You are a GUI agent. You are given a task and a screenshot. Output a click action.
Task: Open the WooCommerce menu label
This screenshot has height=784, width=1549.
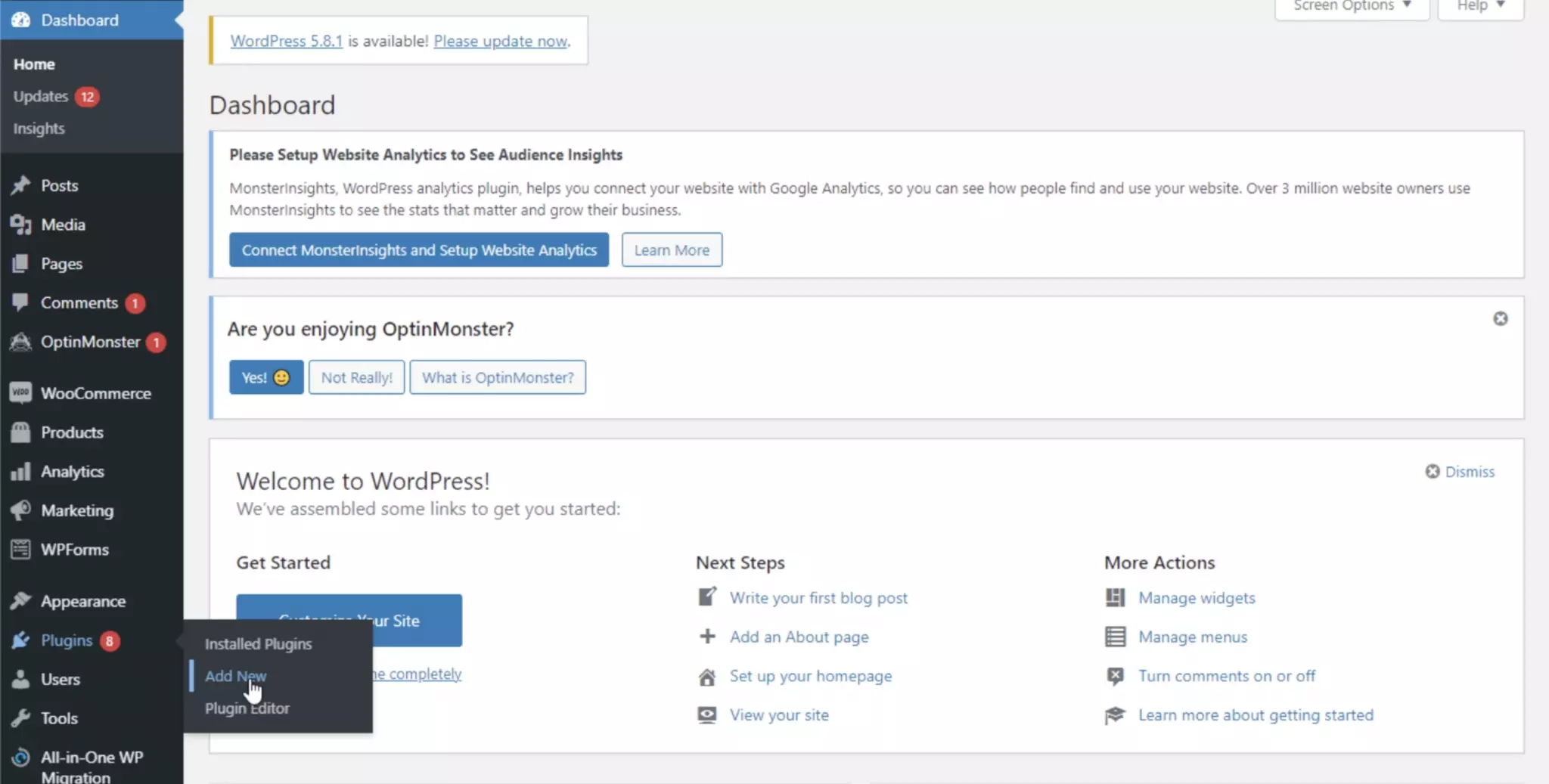(96, 393)
